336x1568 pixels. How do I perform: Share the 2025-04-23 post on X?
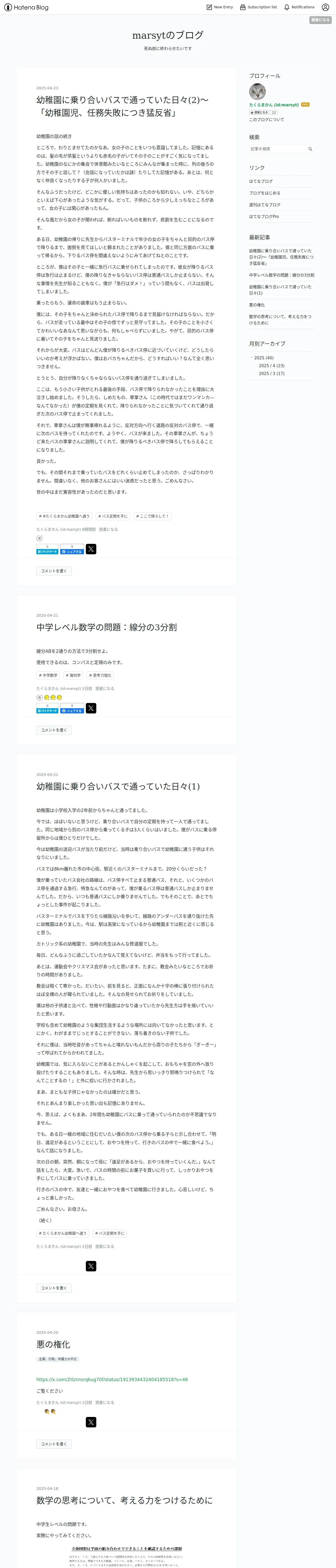91,549
